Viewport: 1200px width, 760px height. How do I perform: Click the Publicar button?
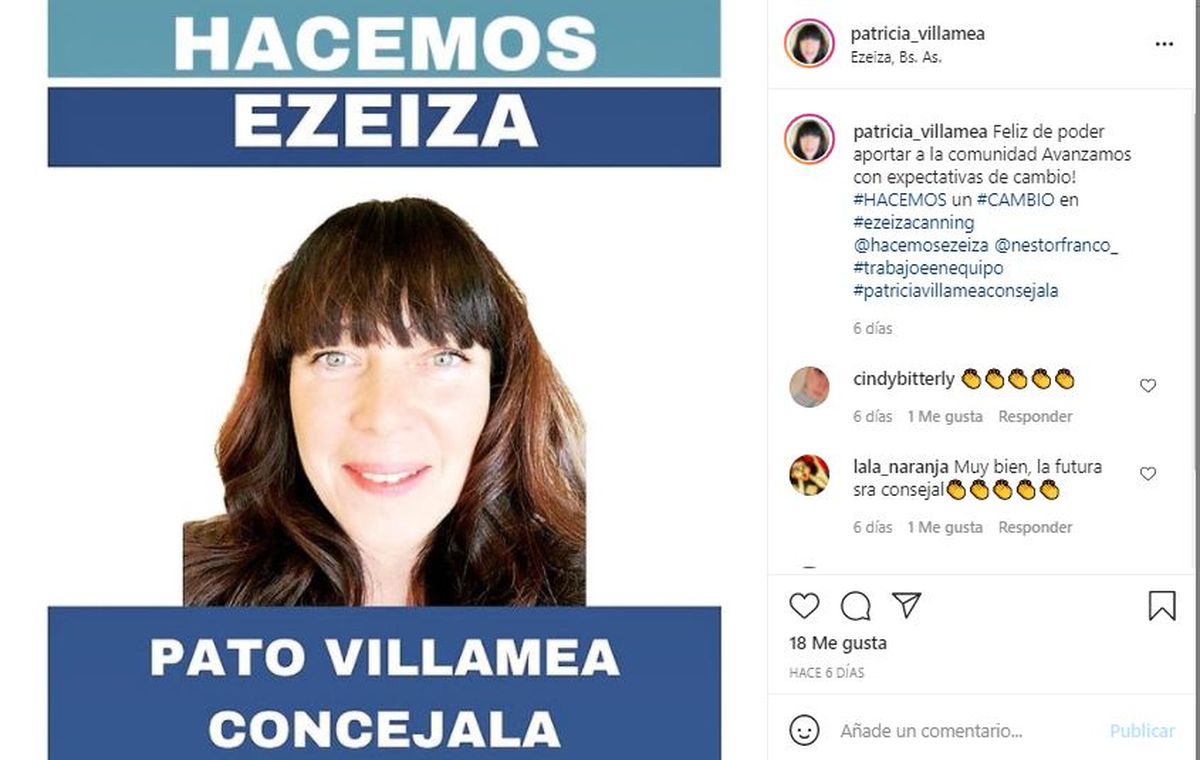pyautogui.click(x=1142, y=731)
